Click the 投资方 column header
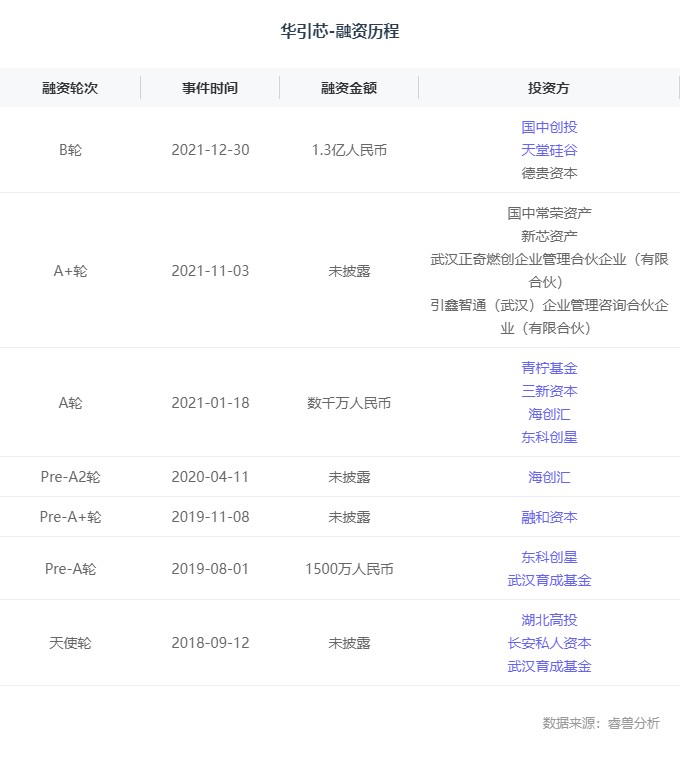 [549, 88]
